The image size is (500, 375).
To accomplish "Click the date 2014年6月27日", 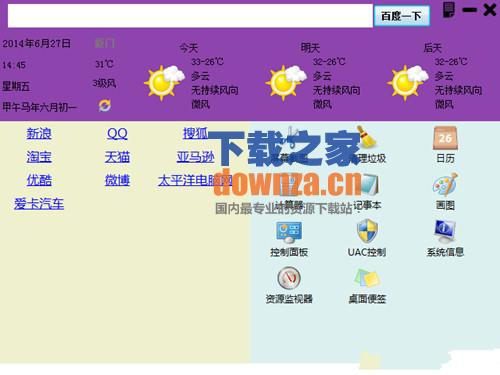I will coord(37,43).
